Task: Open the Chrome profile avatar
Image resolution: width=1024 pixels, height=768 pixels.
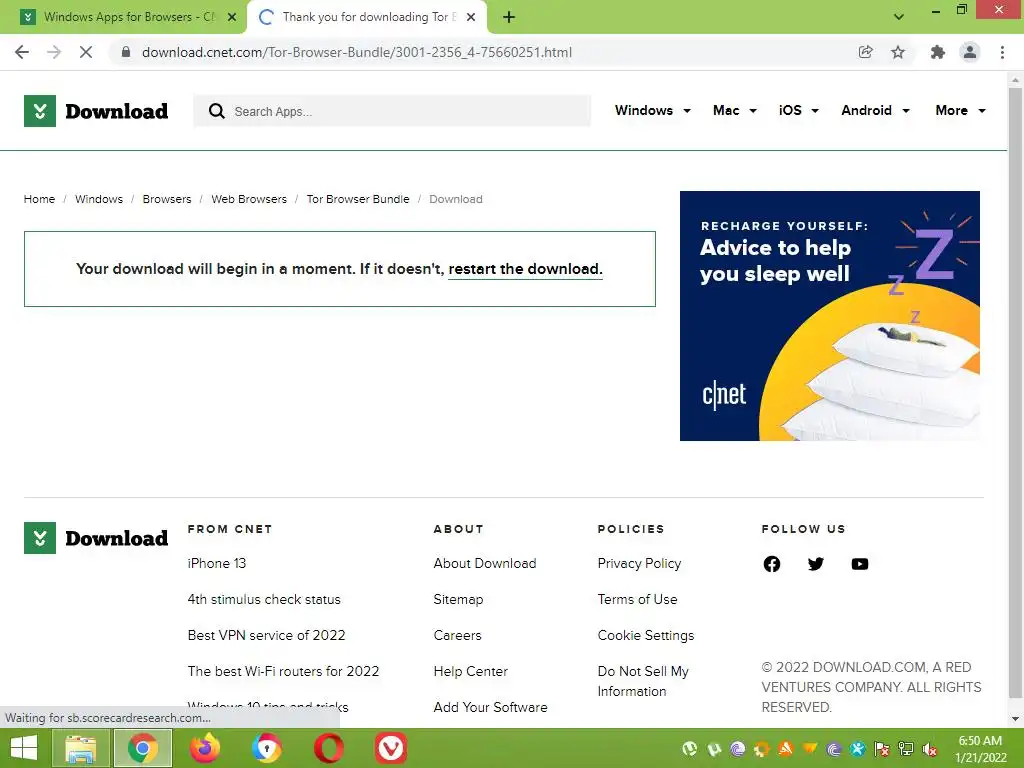Action: [x=970, y=52]
